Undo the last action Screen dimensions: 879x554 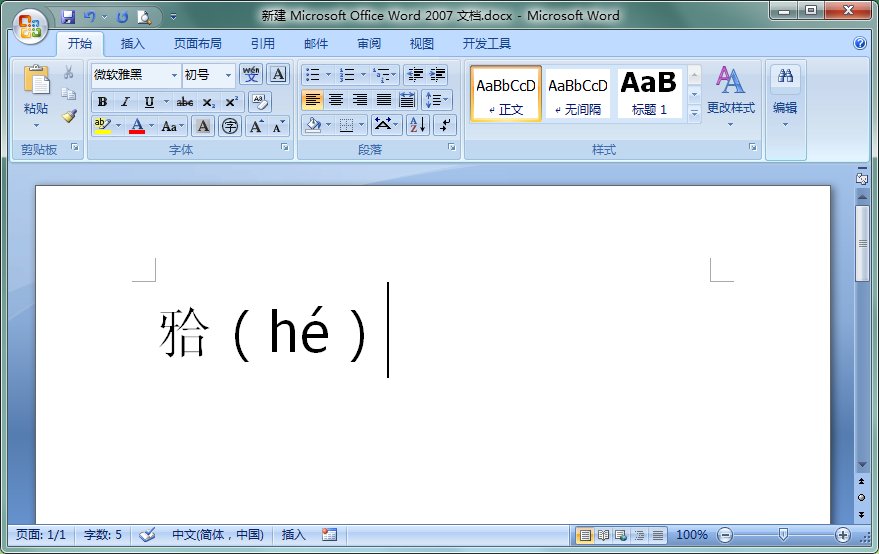89,17
